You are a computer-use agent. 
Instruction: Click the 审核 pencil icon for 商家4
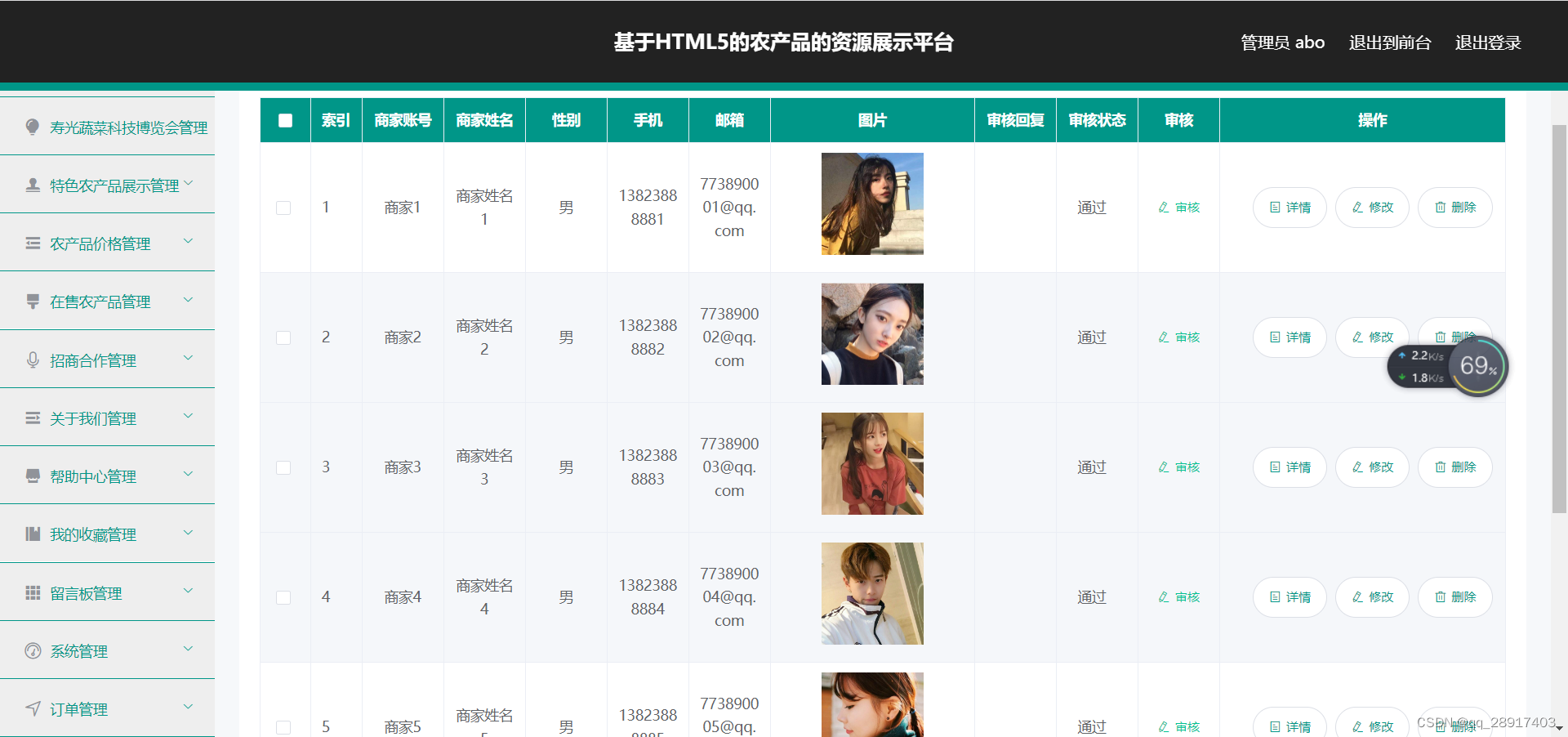1164,597
